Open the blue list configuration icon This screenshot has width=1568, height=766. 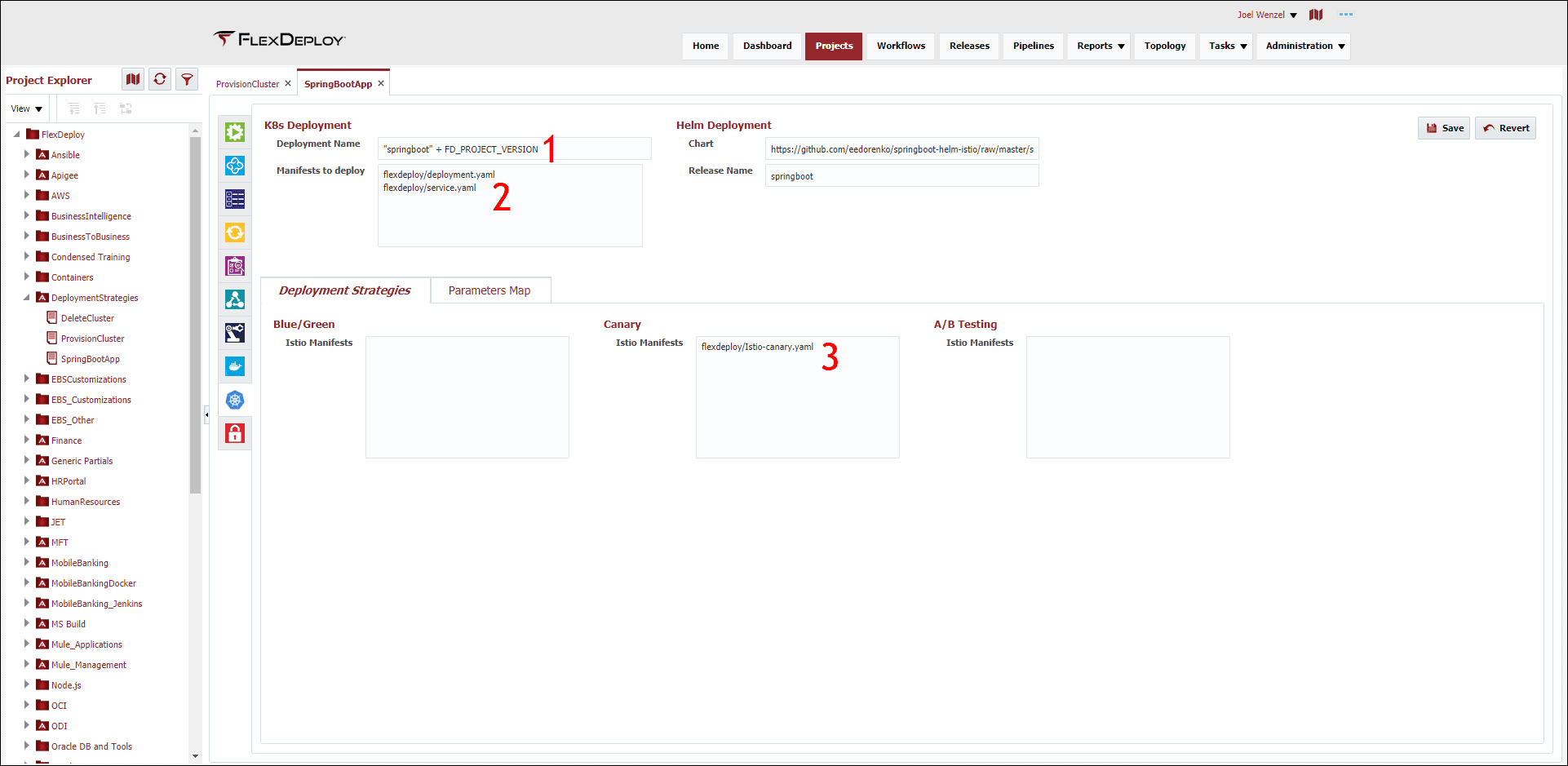235,199
